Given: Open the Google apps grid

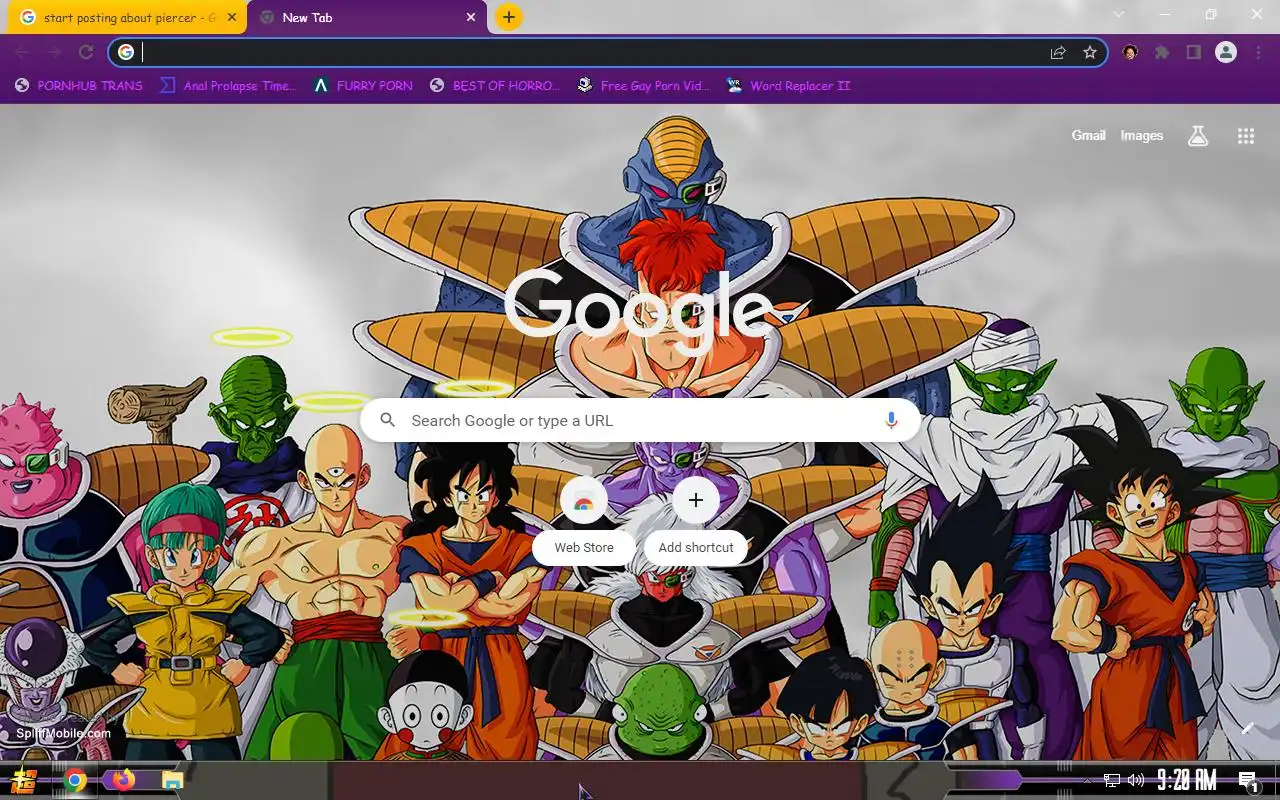Looking at the screenshot, I should click(x=1246, y=136).
